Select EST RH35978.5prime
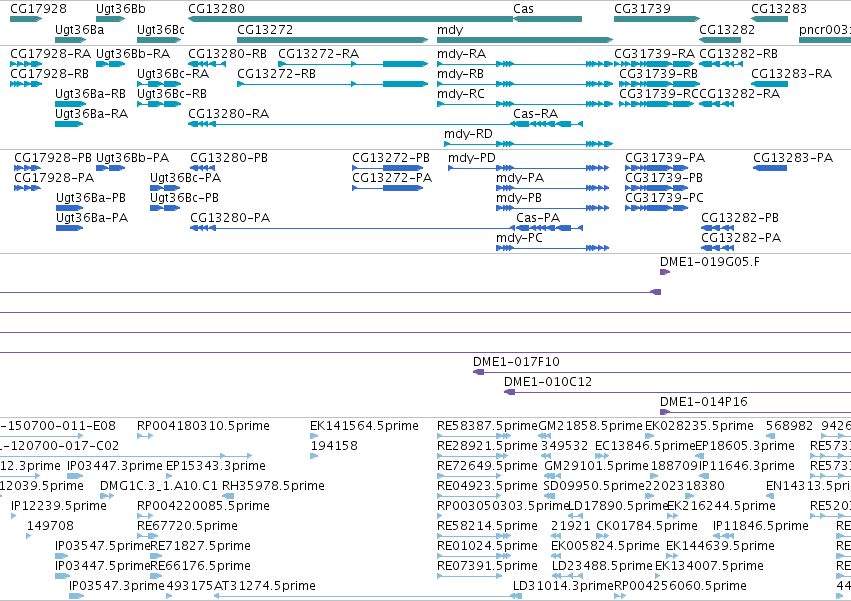 click(x=273, y=486)
